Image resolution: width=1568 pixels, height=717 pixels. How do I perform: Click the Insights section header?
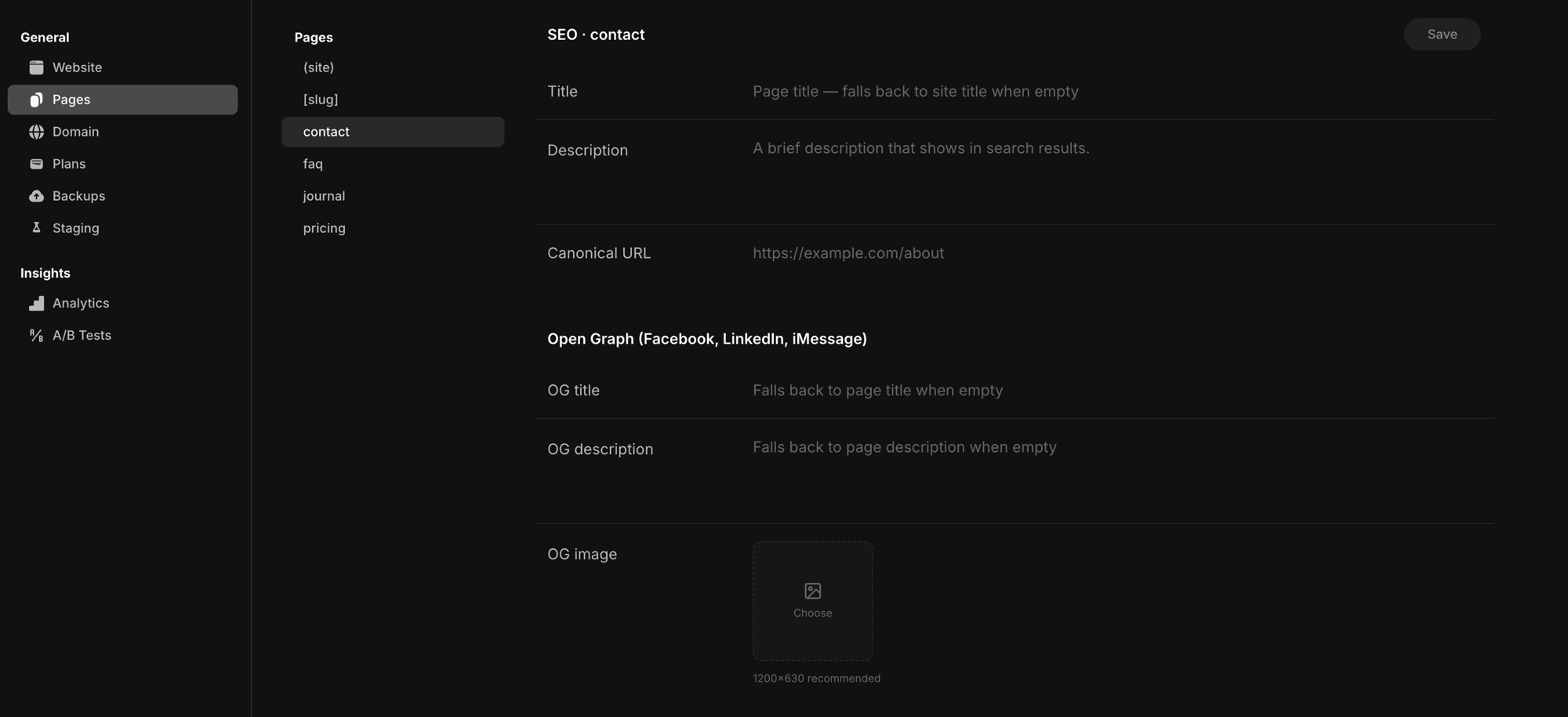[45, 273]
